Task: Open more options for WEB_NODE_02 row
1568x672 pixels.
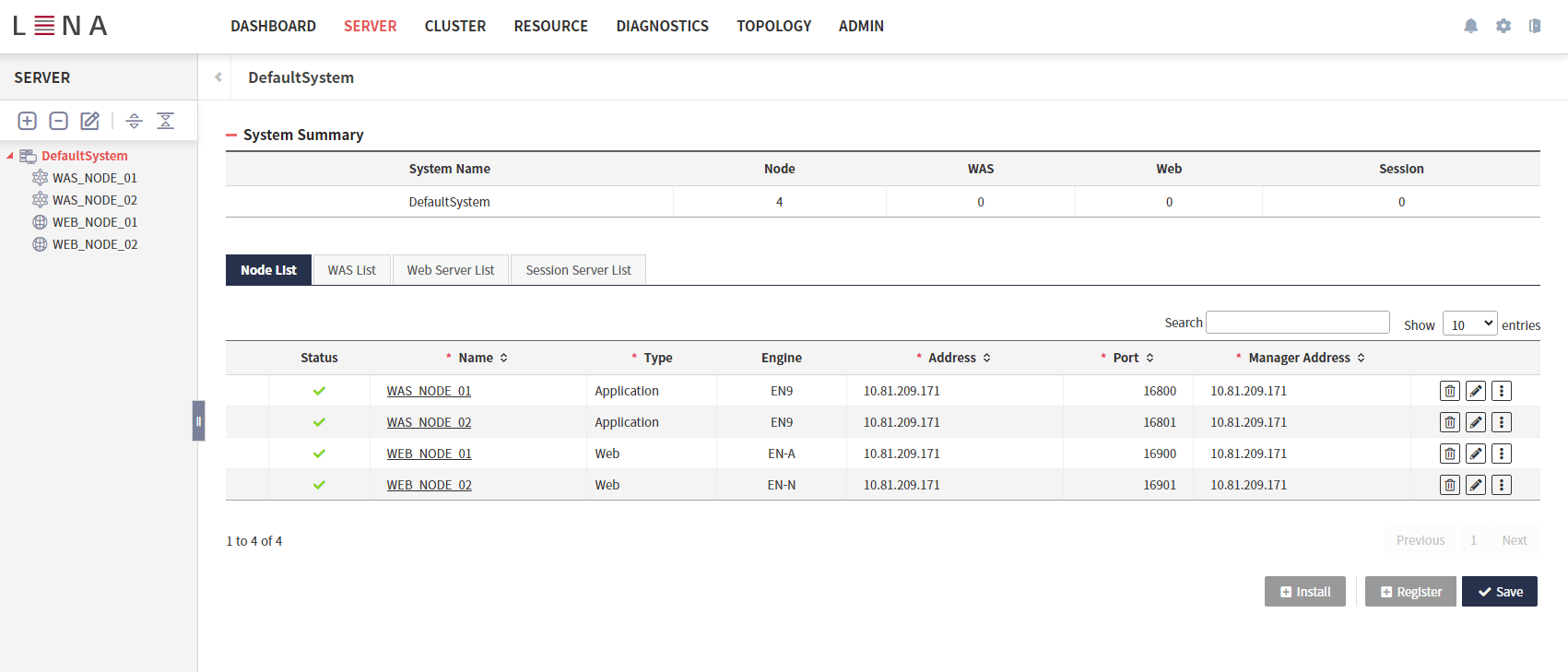Action: coord(1502,485)
